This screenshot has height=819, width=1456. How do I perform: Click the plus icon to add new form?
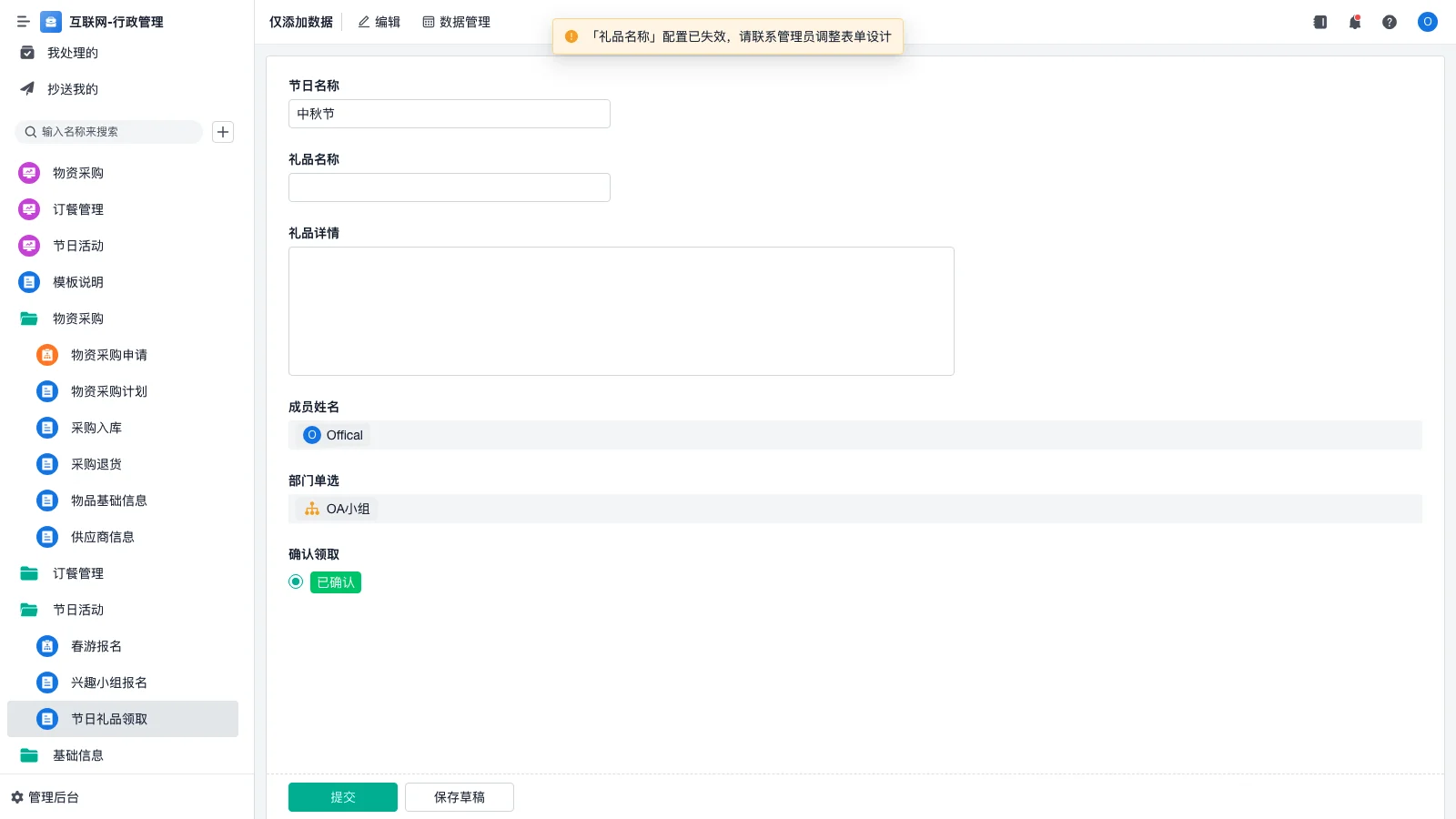pyautogui.click(x=222, y=131)
